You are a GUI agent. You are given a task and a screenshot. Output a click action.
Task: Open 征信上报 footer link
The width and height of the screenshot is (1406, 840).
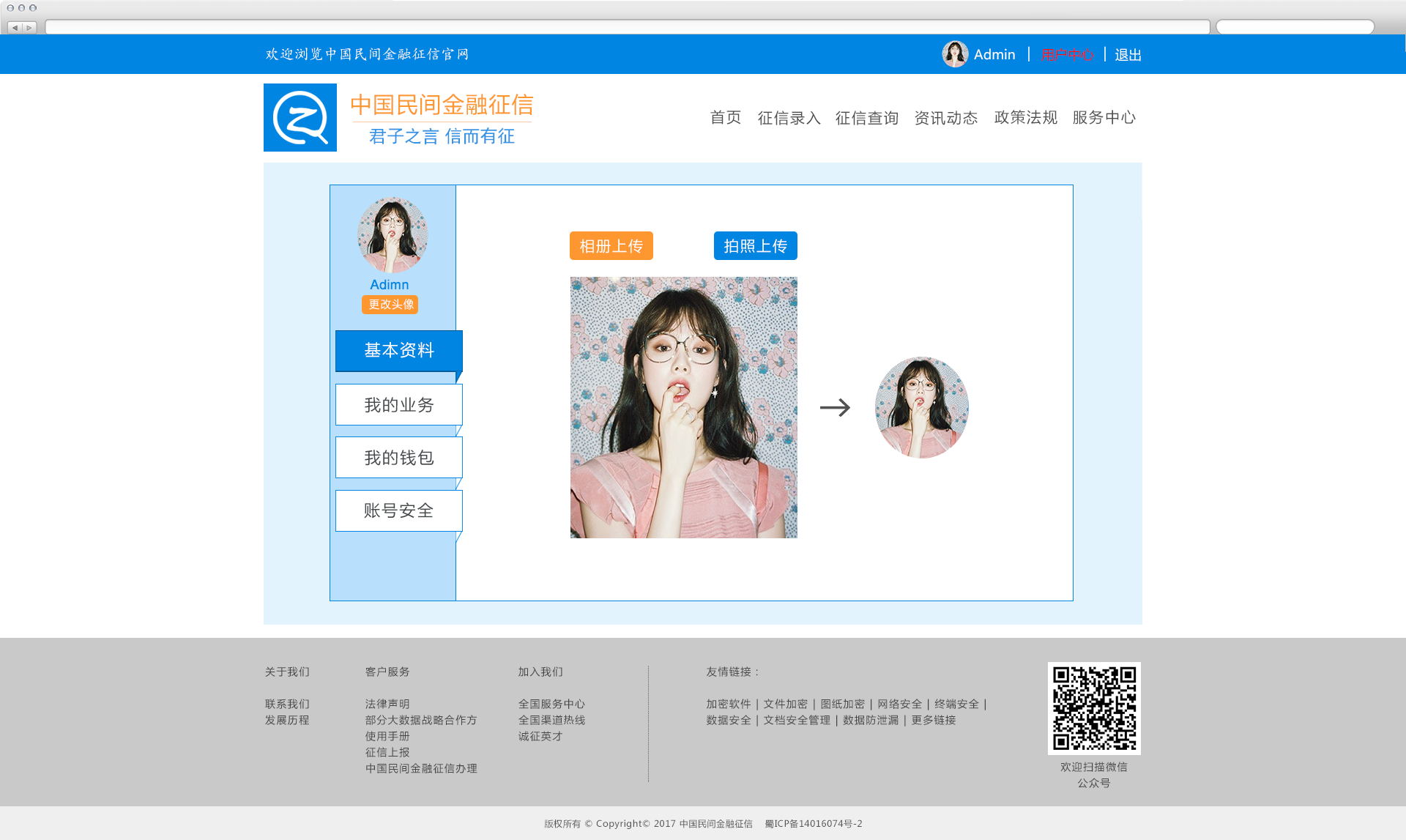387,752
